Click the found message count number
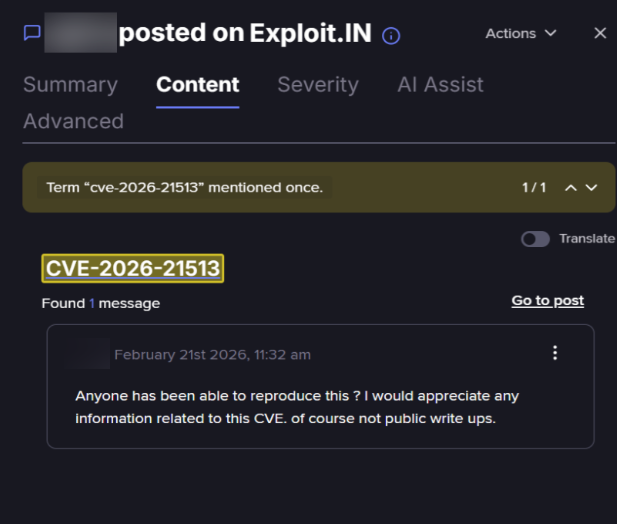 [92, 303]
